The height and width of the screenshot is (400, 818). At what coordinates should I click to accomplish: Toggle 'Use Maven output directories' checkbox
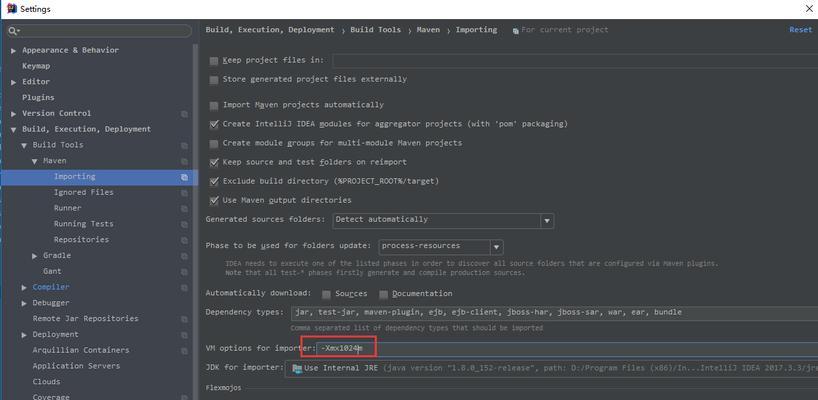click(214, 200)
